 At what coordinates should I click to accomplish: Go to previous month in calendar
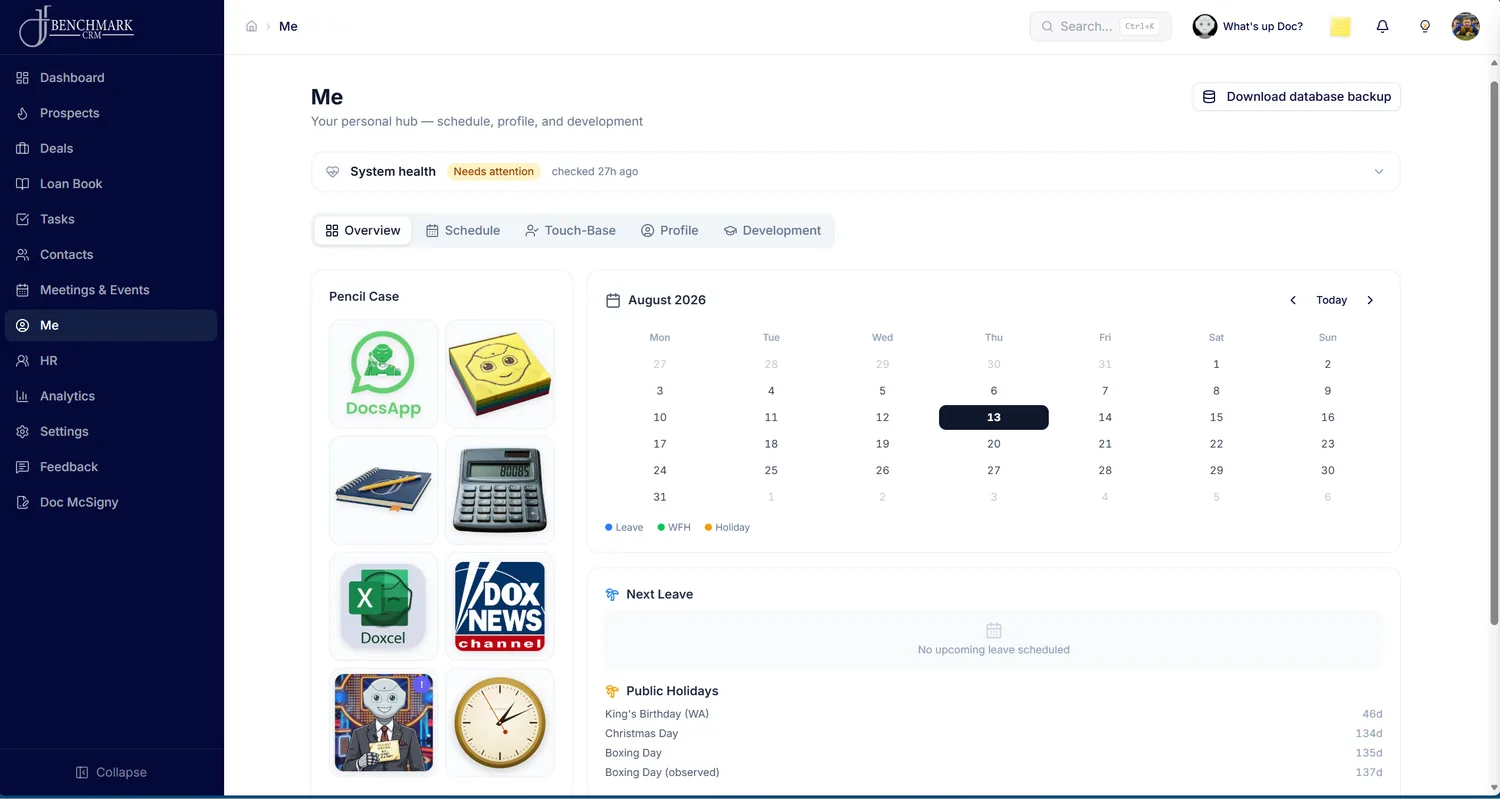pyautogui.click(x=1293, y=300)
